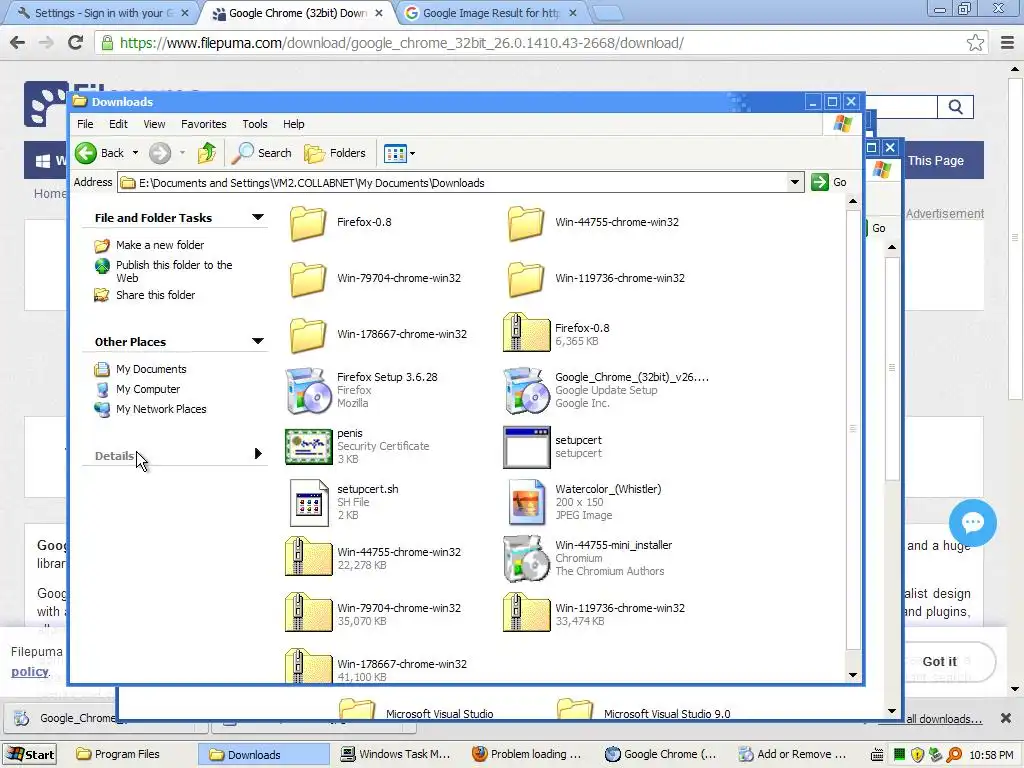Select Win-44755-chrome-win32 folder icon
Image resolution: width=1024 pixels, height=768 pixels.
point(526,223)
